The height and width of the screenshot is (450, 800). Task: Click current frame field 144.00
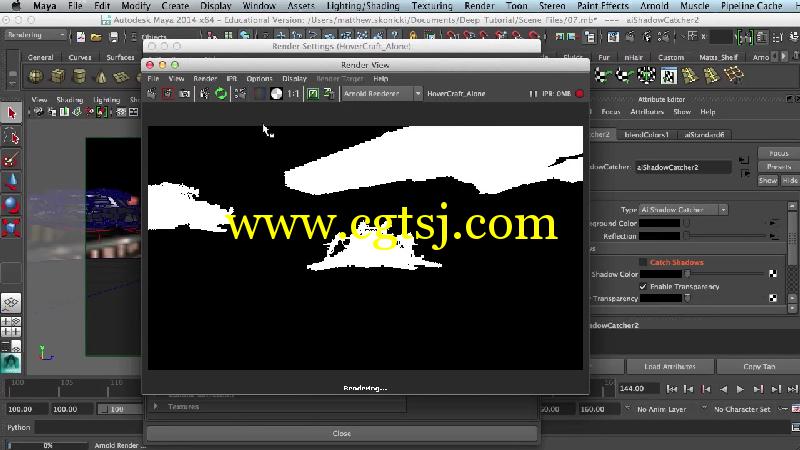[638, 389]
